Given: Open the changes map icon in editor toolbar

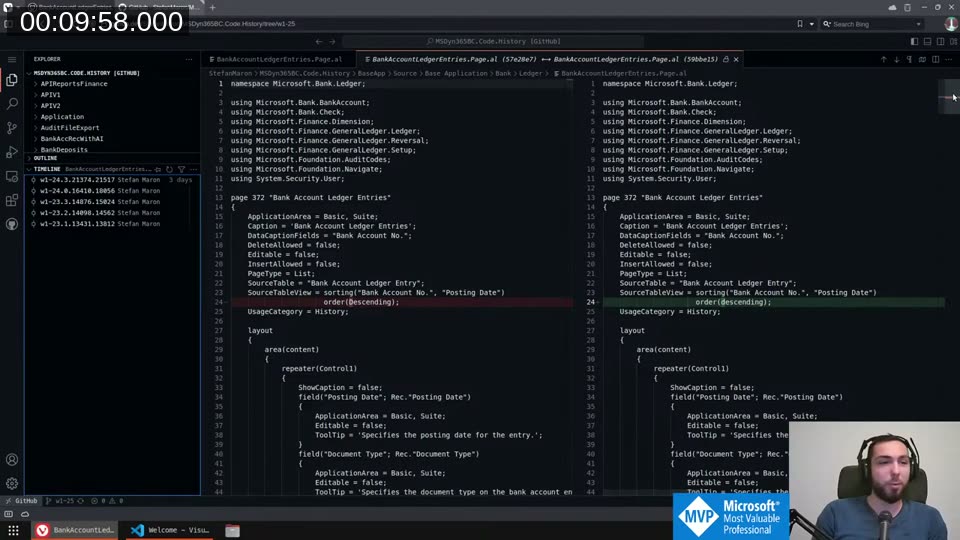Looking at the screenshot, I should pyautogui.click(x=922, y=59).
